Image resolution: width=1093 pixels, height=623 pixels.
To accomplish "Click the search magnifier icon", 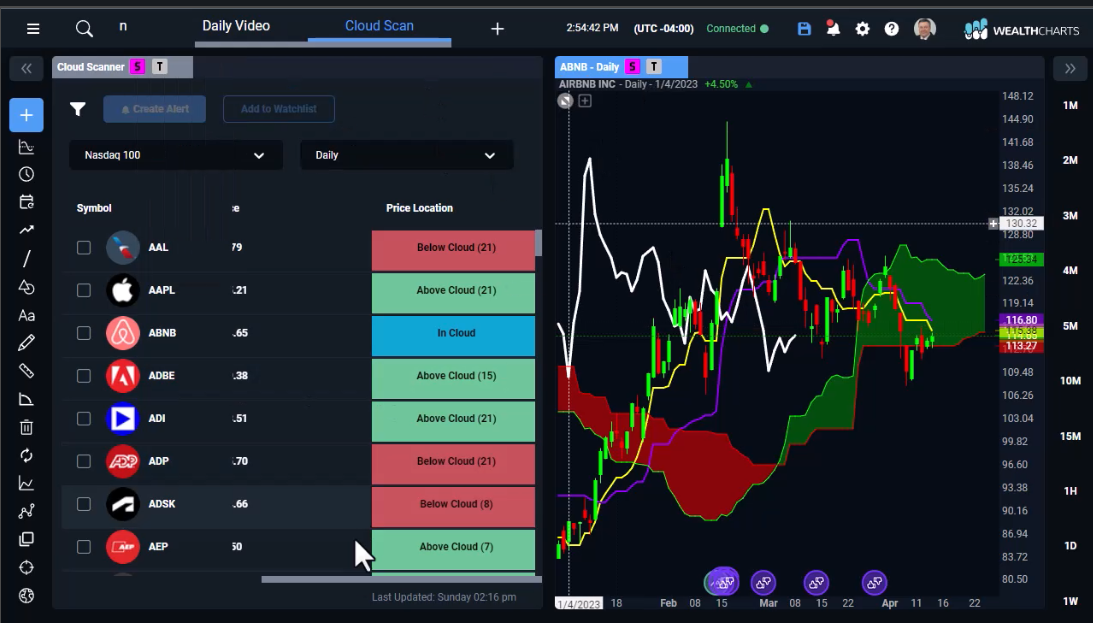I will pos(84,29).
